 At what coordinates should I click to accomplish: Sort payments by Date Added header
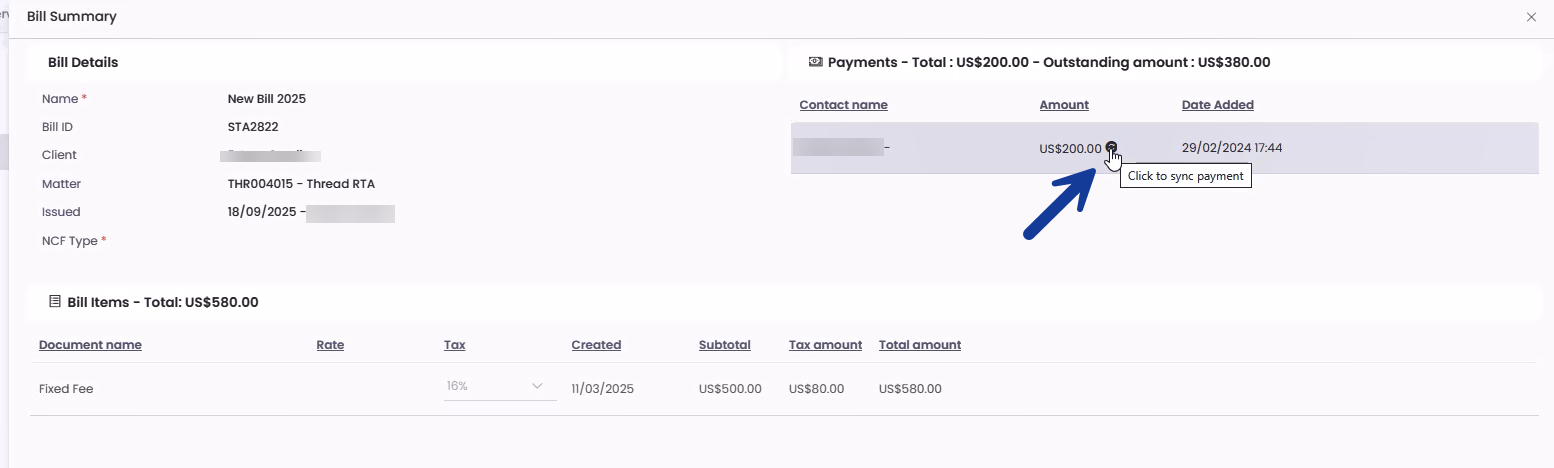tap(1217, 105)
